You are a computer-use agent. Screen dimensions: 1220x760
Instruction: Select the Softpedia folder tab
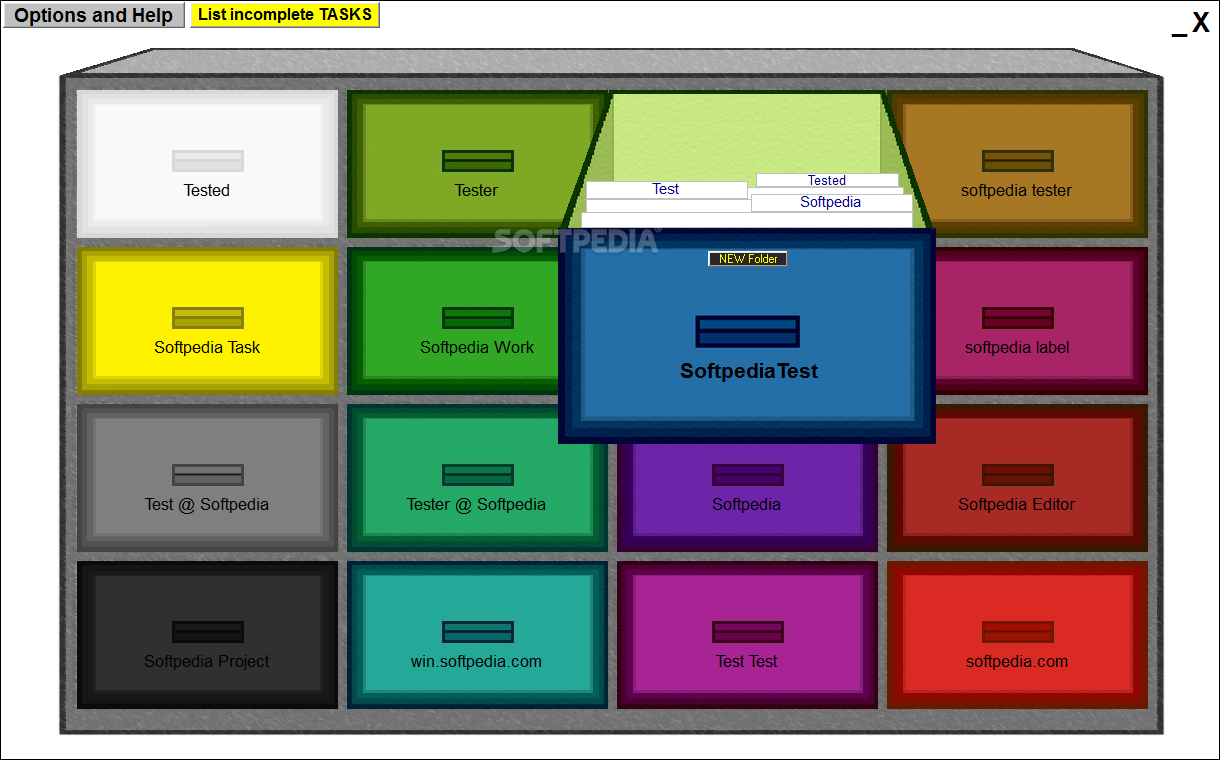831,202
